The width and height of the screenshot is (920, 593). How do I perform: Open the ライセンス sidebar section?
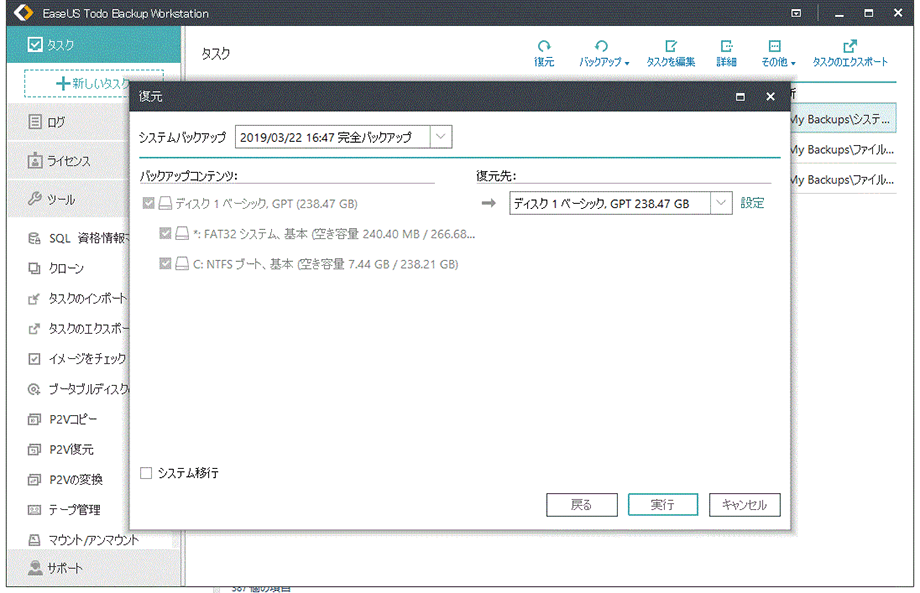pos(68,161)
